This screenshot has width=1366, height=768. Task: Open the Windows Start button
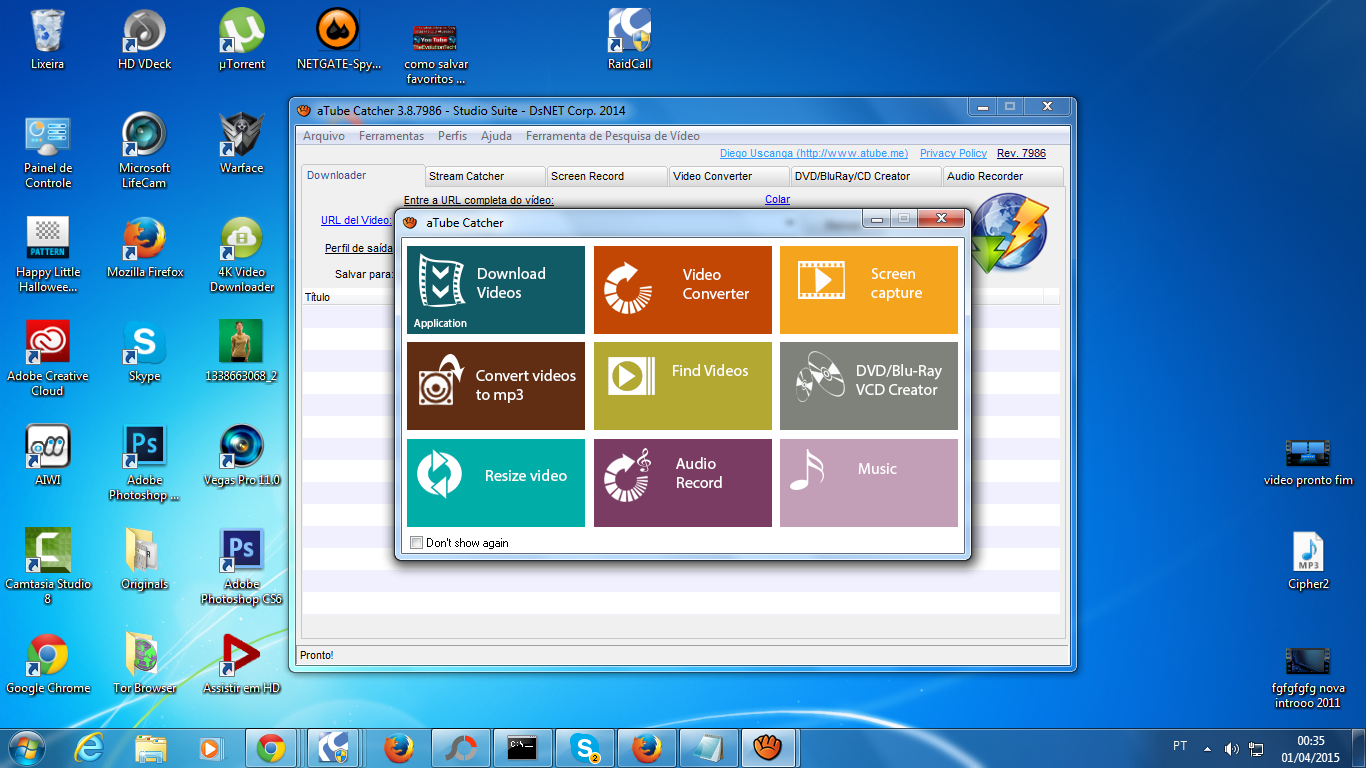pos(27,747)
